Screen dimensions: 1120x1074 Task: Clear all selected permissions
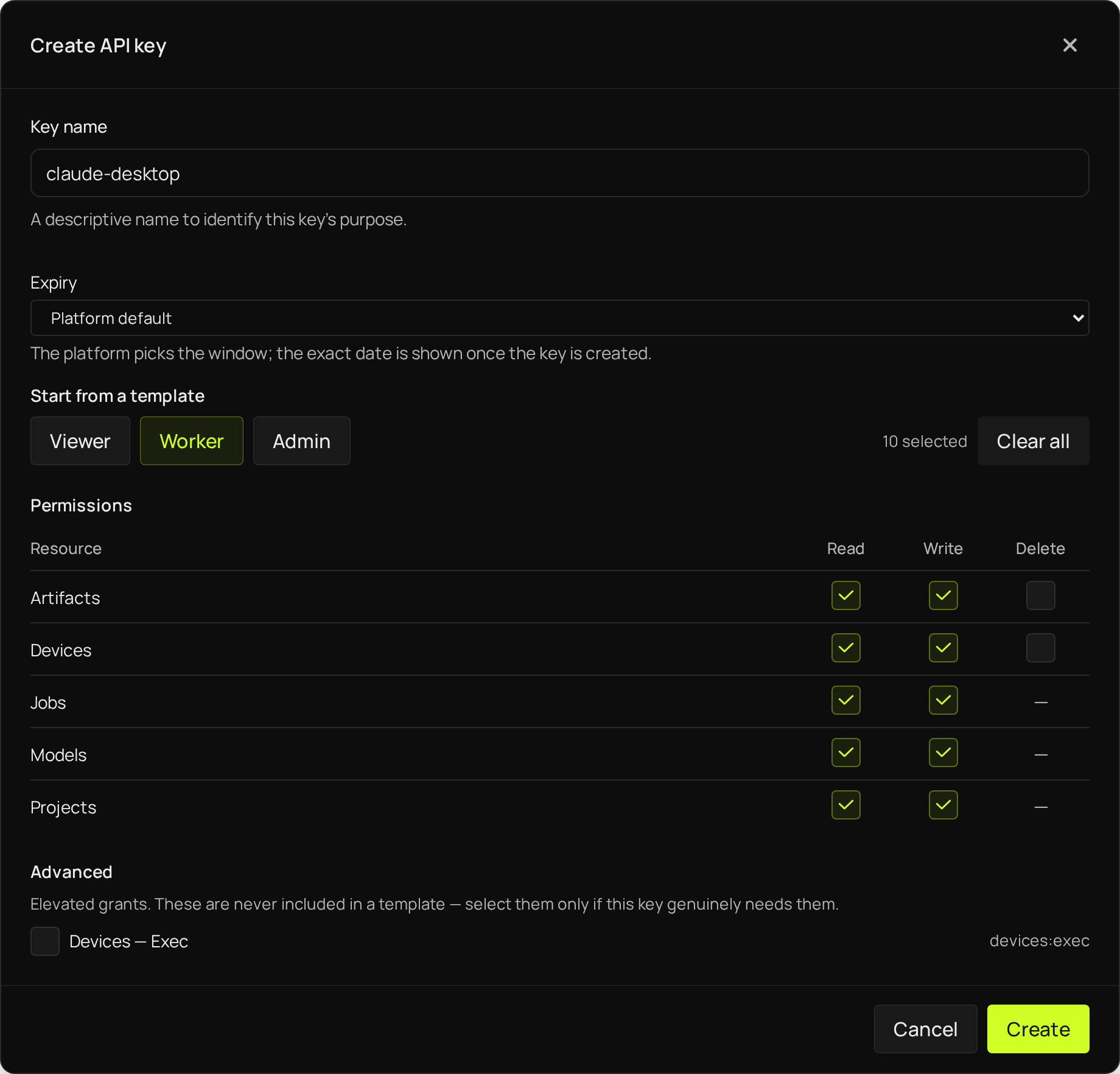point(1033,441)
